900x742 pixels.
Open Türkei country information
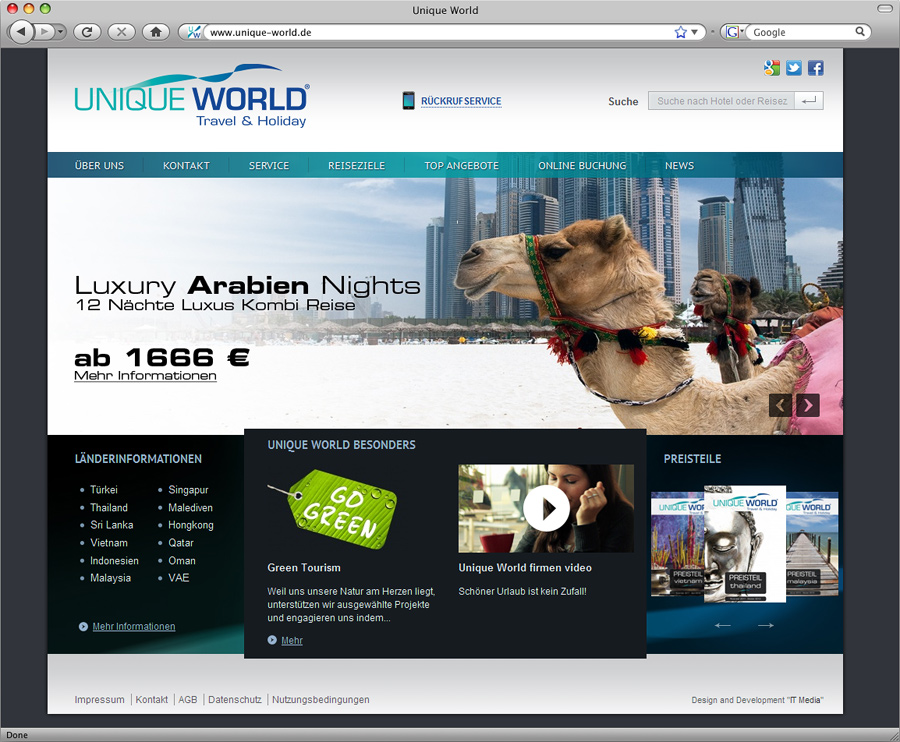104,490
